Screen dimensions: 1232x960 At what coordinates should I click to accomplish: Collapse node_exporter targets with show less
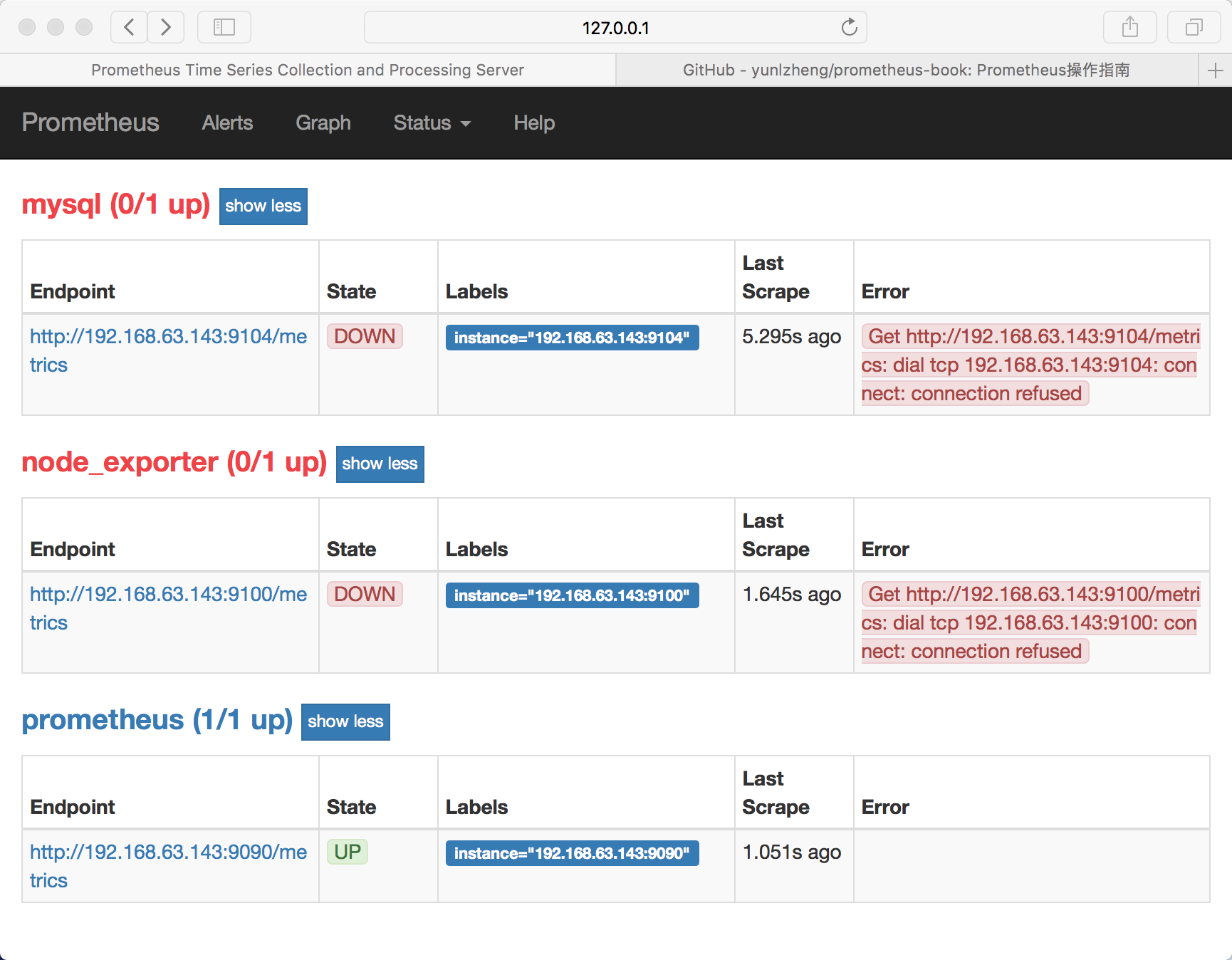[380, 464]
